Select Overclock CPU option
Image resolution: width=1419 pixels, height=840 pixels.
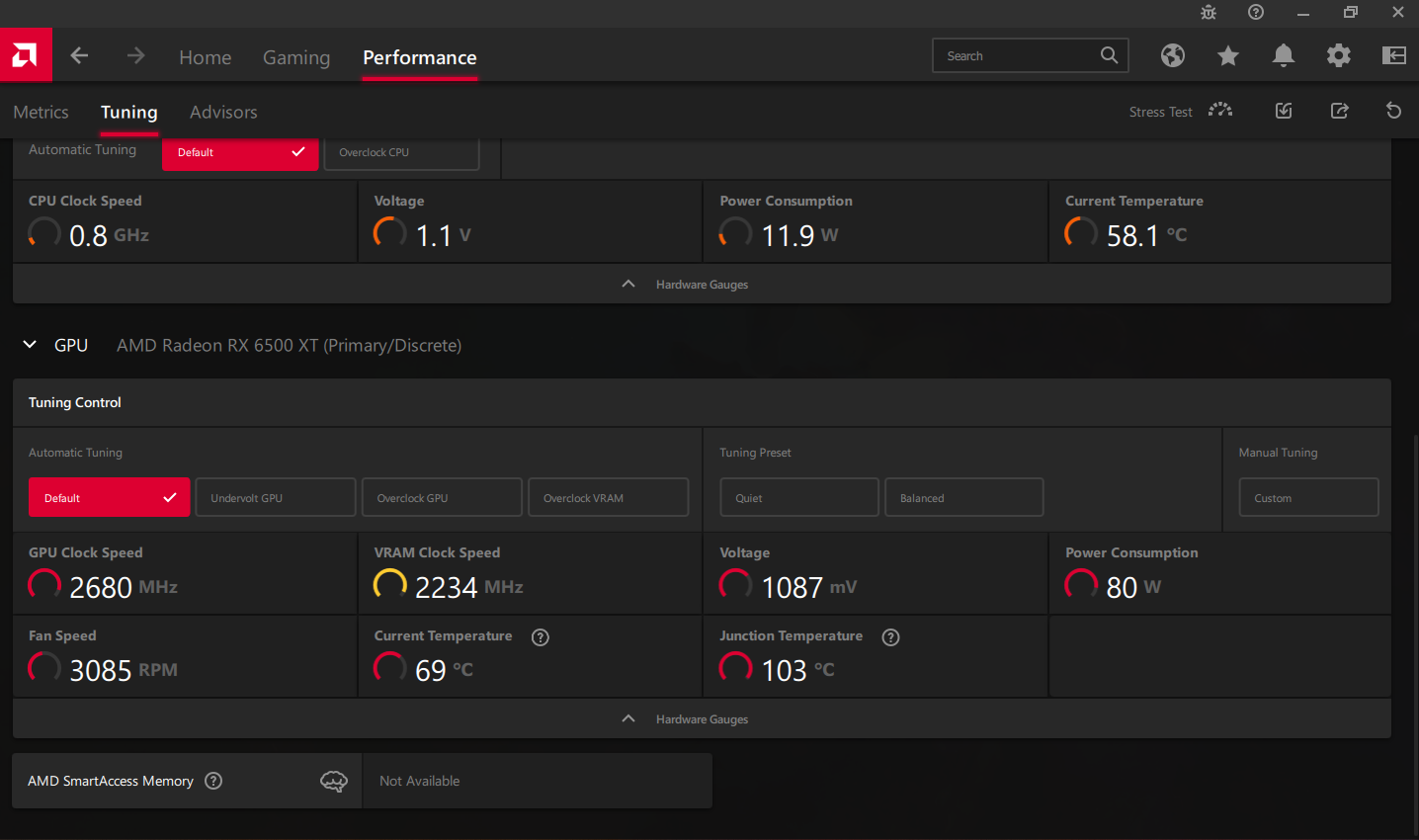pyautogui.click(x=402, y=153)
